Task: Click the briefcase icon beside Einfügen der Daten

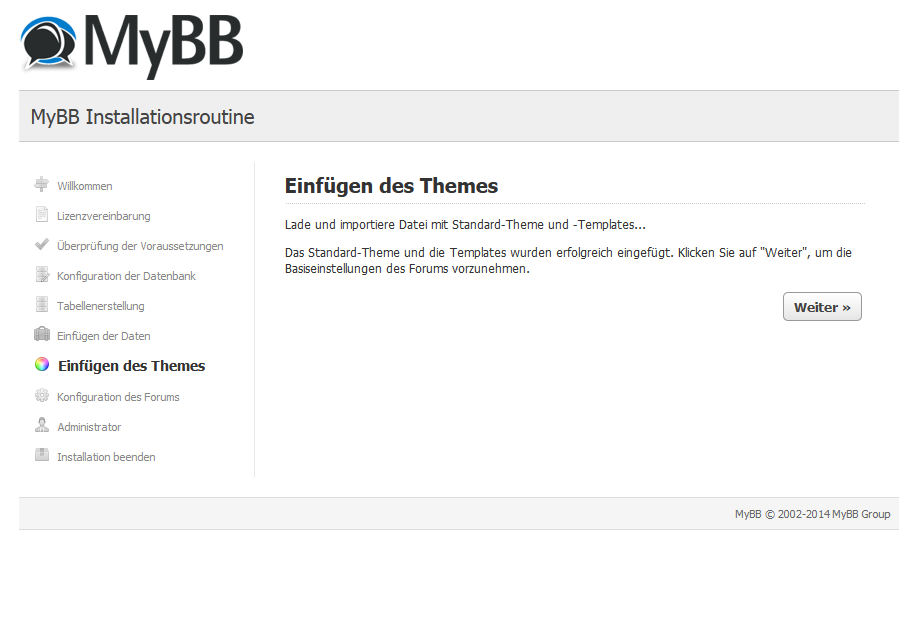Action: coord(42,334)
